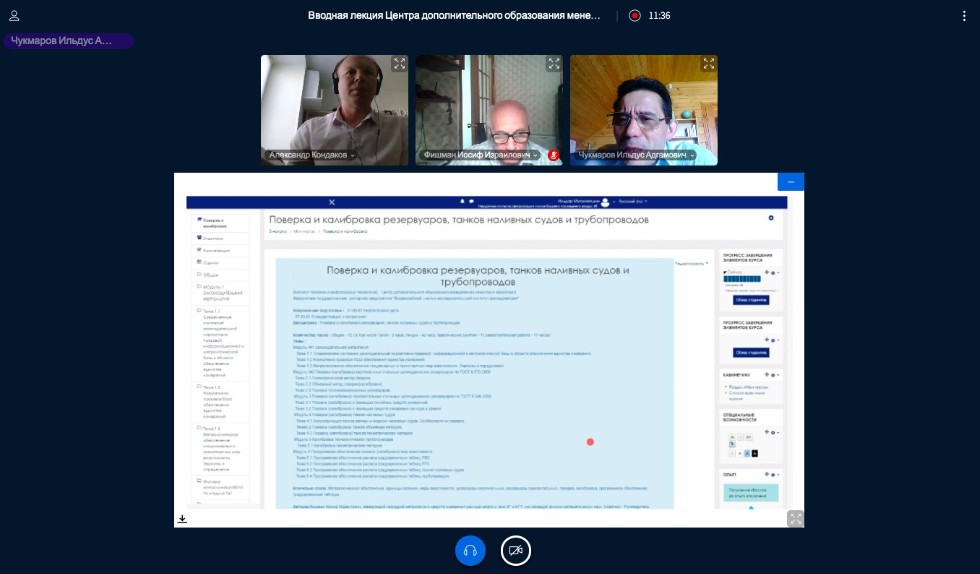Click the Чукмаров Ильдус talking indicator
The width and height of the screenshot is (980, 574).
point(68,41)
